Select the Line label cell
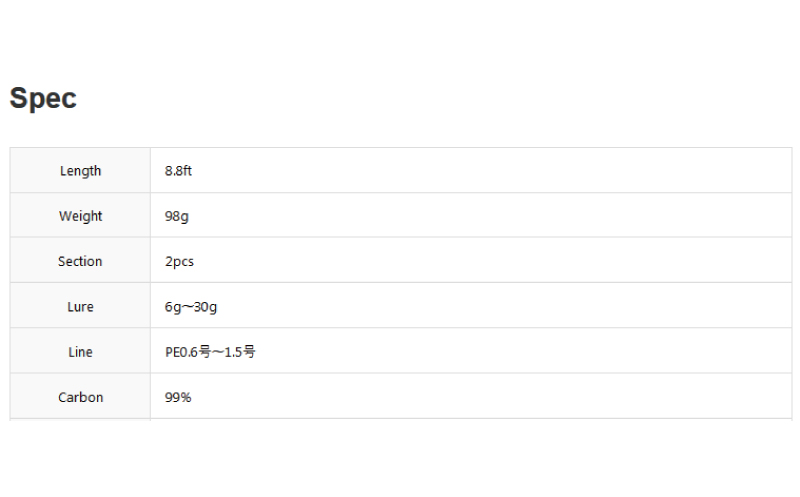This screenshot has height=497, width=800. (80, 352)
